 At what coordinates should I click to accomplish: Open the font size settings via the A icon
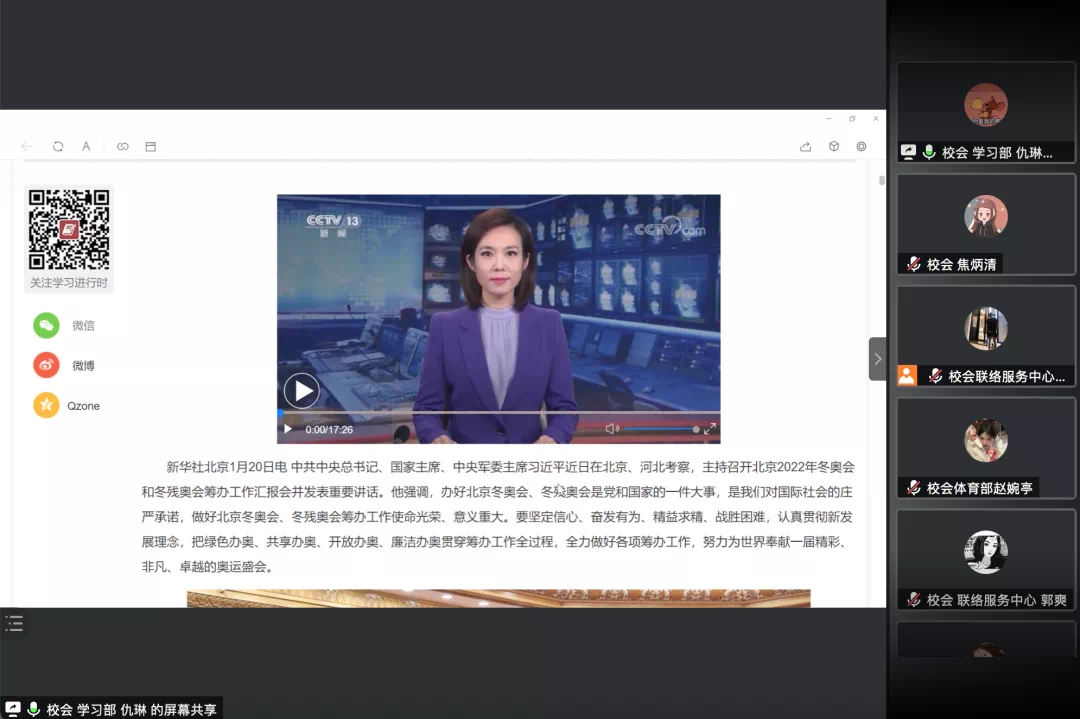86,146
